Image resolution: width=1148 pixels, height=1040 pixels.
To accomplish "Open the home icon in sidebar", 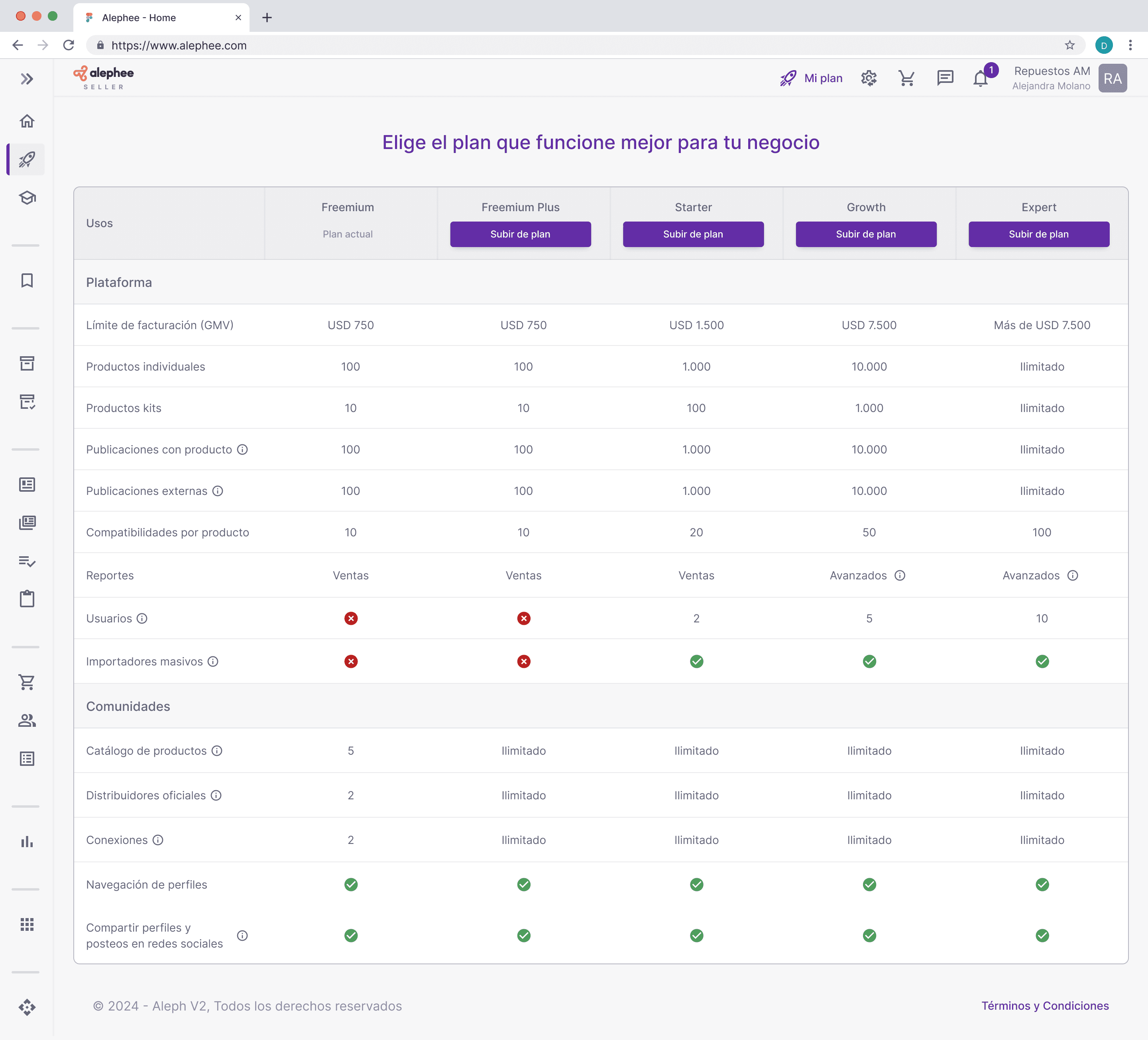I will (27, 121).
